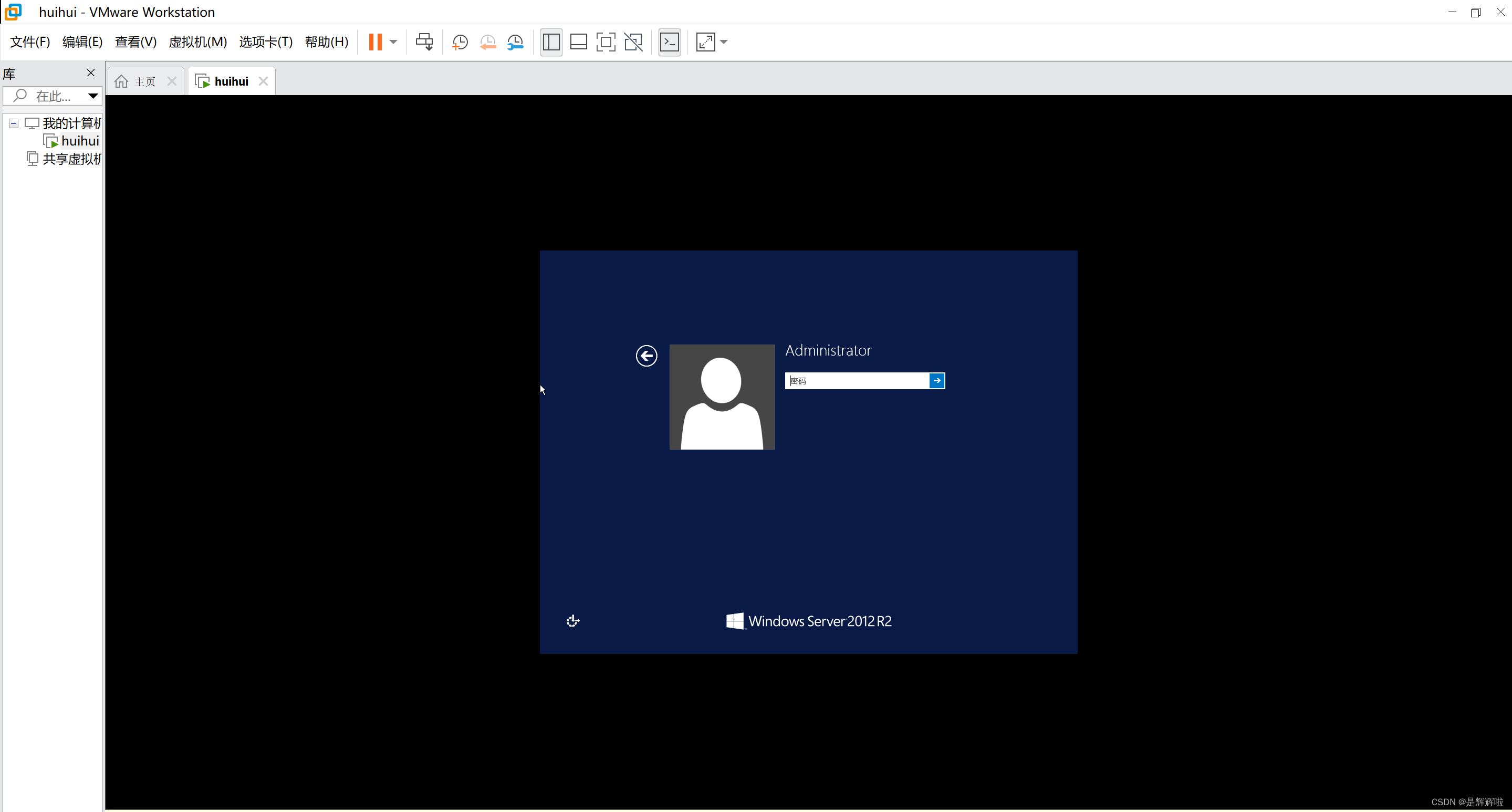
Task: Open the power options dropdown arrow
Action: pyautogui.click(x=393, y=41)
